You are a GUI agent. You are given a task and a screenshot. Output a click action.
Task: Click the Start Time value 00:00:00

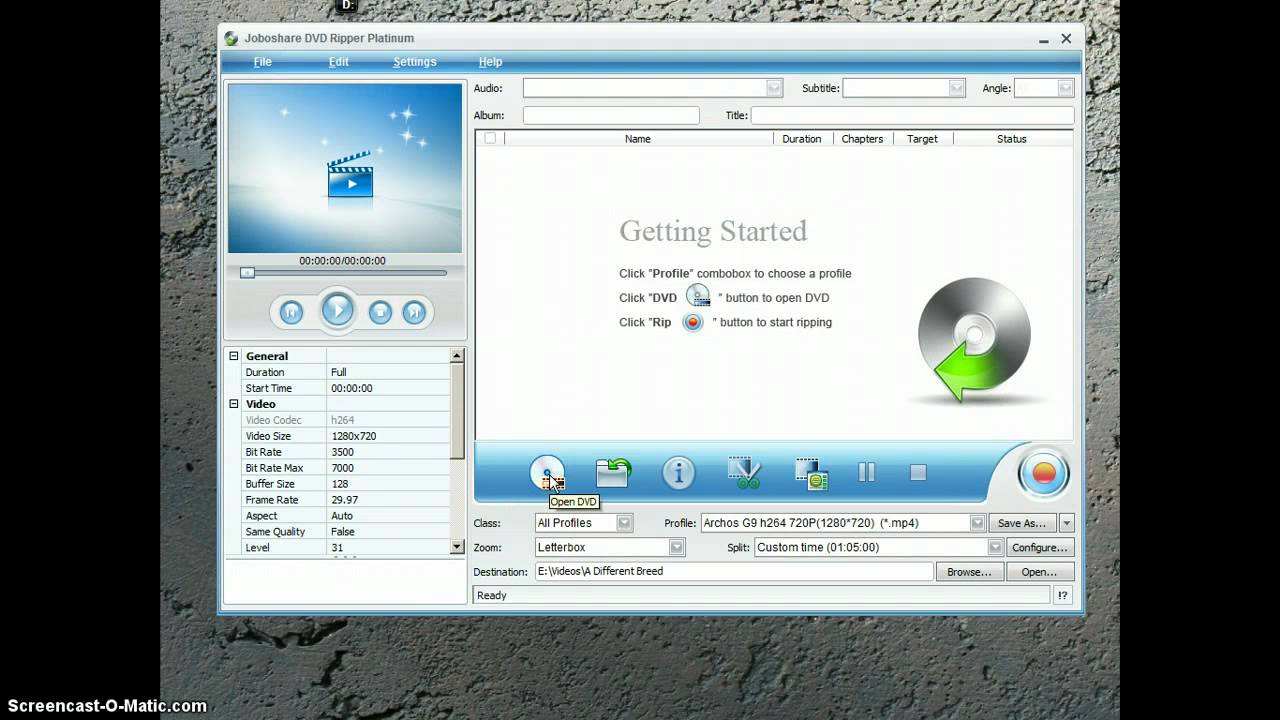(352, 388)
